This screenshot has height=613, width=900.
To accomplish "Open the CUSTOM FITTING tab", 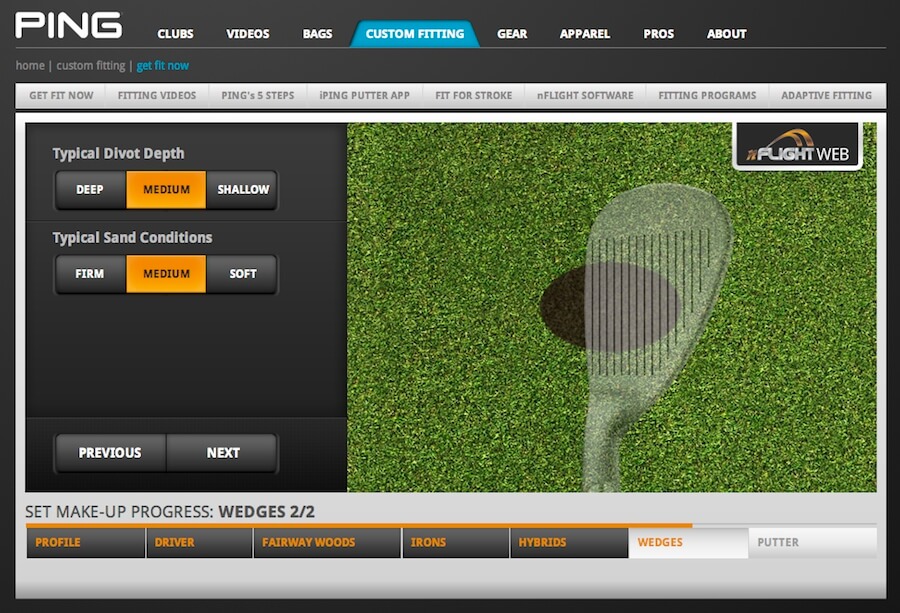I will point(416,33).
